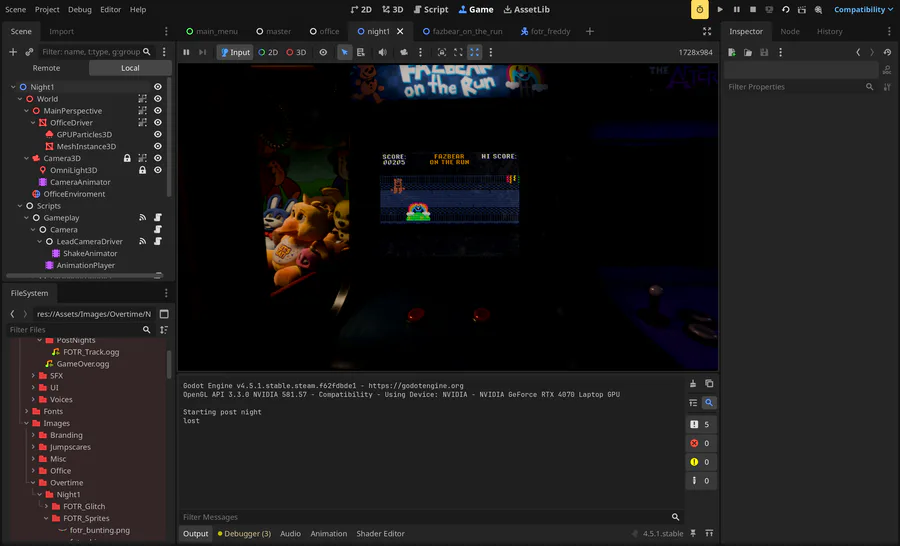Open the Script workspace
Viewport: 900px width, 546px height.
pos(430,9)
